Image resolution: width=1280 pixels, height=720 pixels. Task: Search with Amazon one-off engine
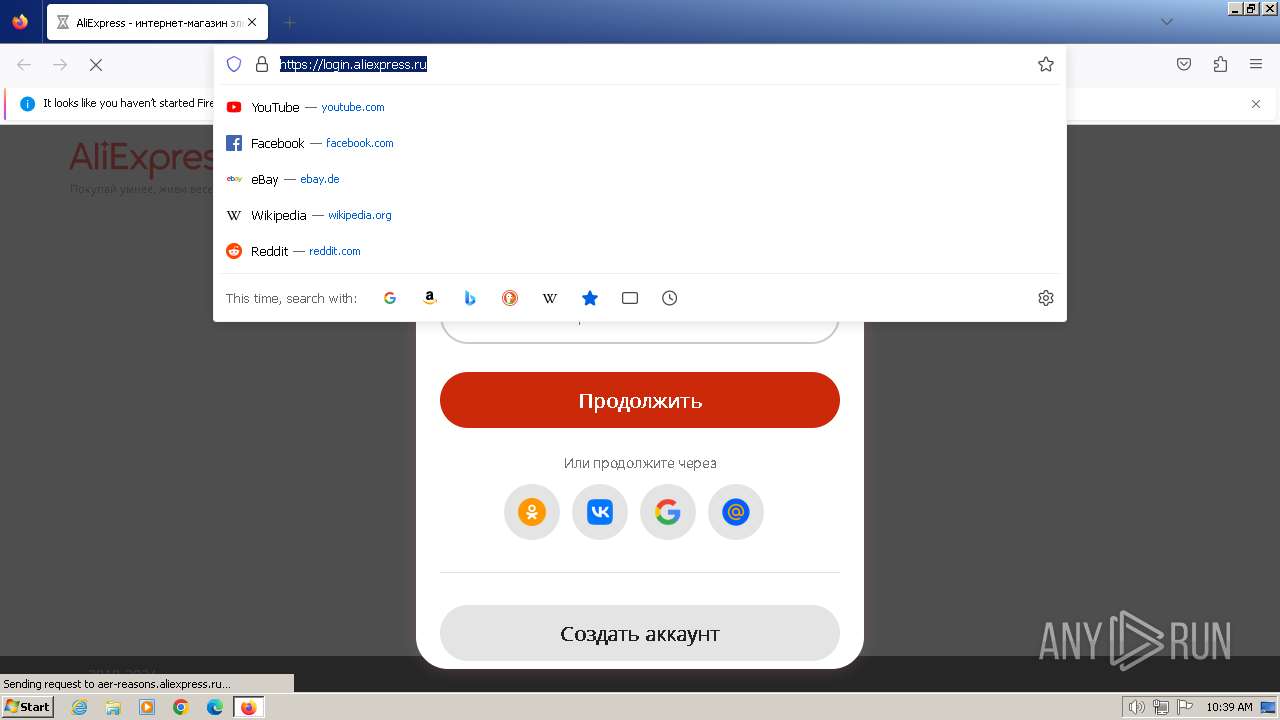[430, 298]
